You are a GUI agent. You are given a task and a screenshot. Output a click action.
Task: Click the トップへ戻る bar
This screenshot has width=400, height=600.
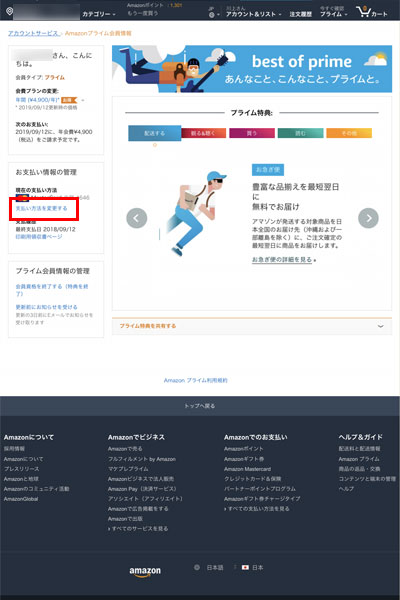click(x=200, y=406)
